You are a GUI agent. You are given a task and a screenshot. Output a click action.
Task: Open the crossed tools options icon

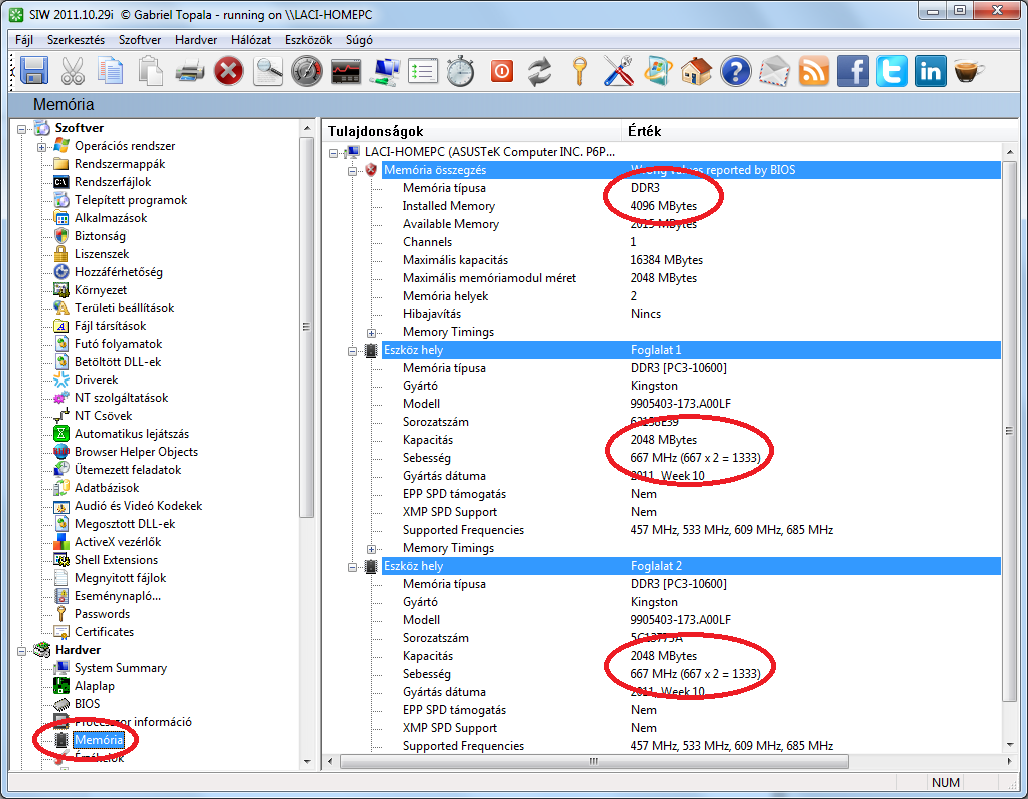[x=618, y=71]
